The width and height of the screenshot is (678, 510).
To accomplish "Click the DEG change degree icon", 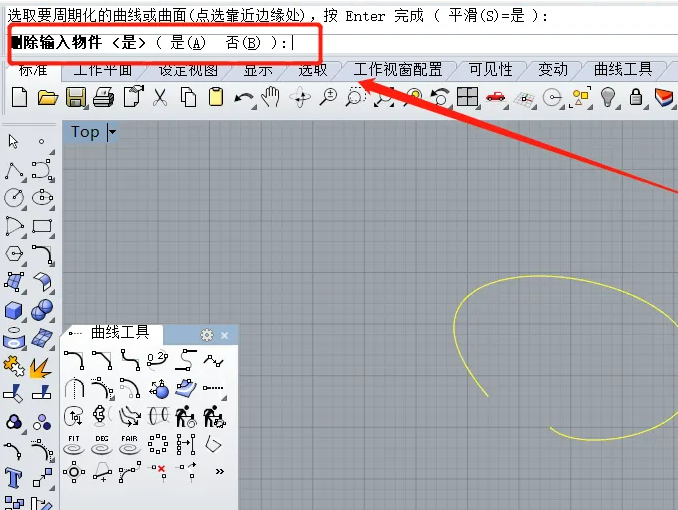I will [102, 445].
